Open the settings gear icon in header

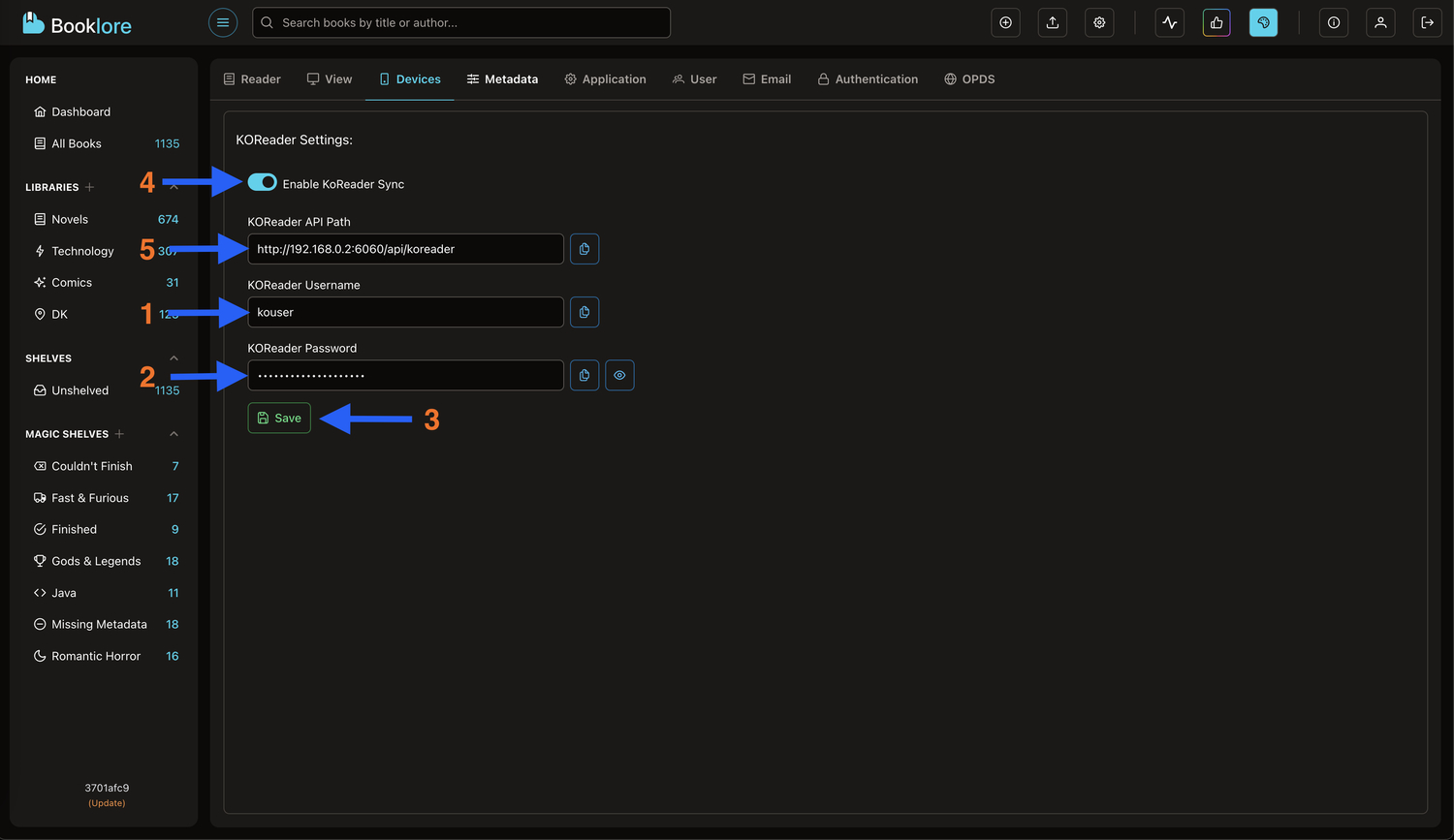click(1099, 22)
